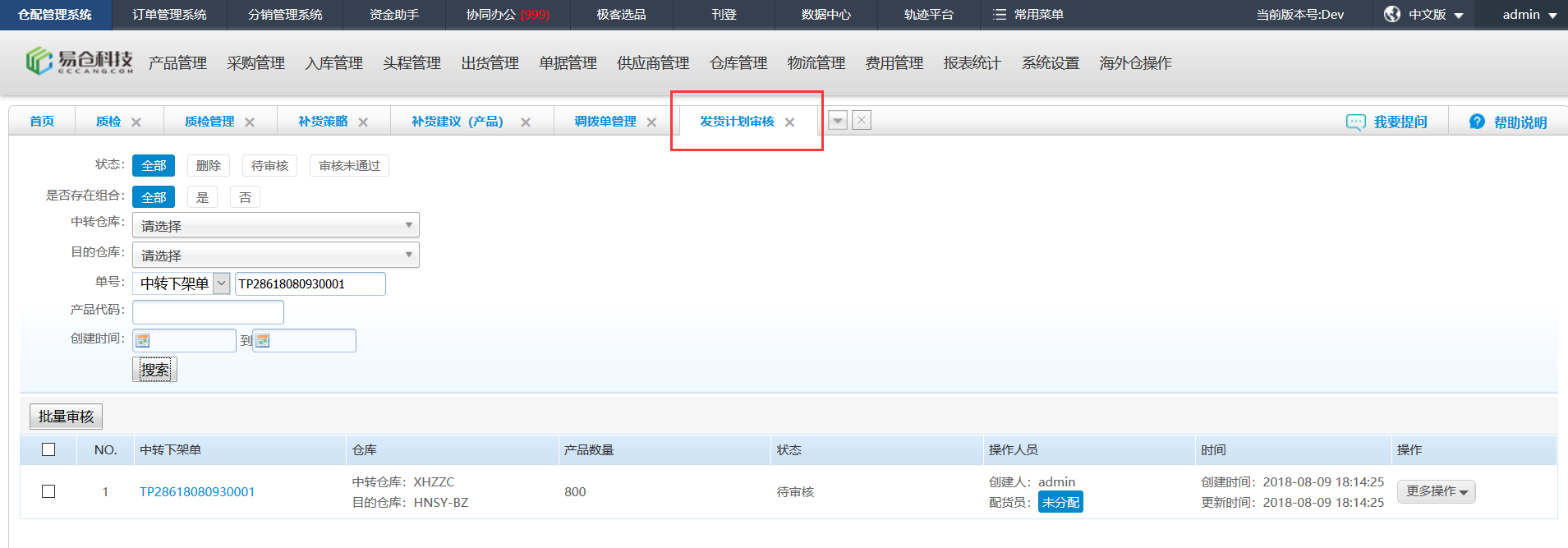Open the 采购管理 menu
This screenshot has width=1568, height=548.
point(255,63)
